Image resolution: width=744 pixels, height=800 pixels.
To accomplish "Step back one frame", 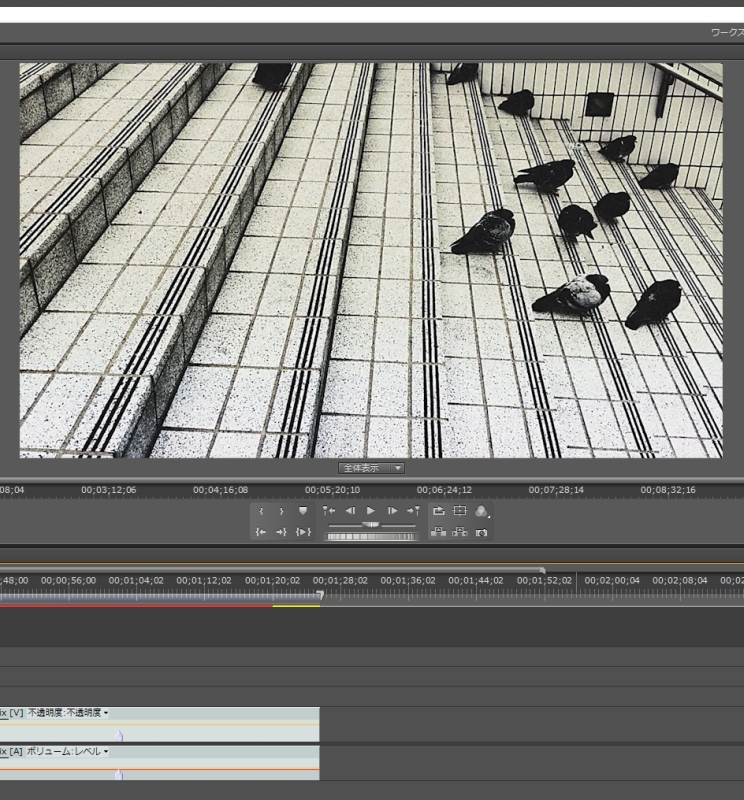I will (x=350, y=511).
